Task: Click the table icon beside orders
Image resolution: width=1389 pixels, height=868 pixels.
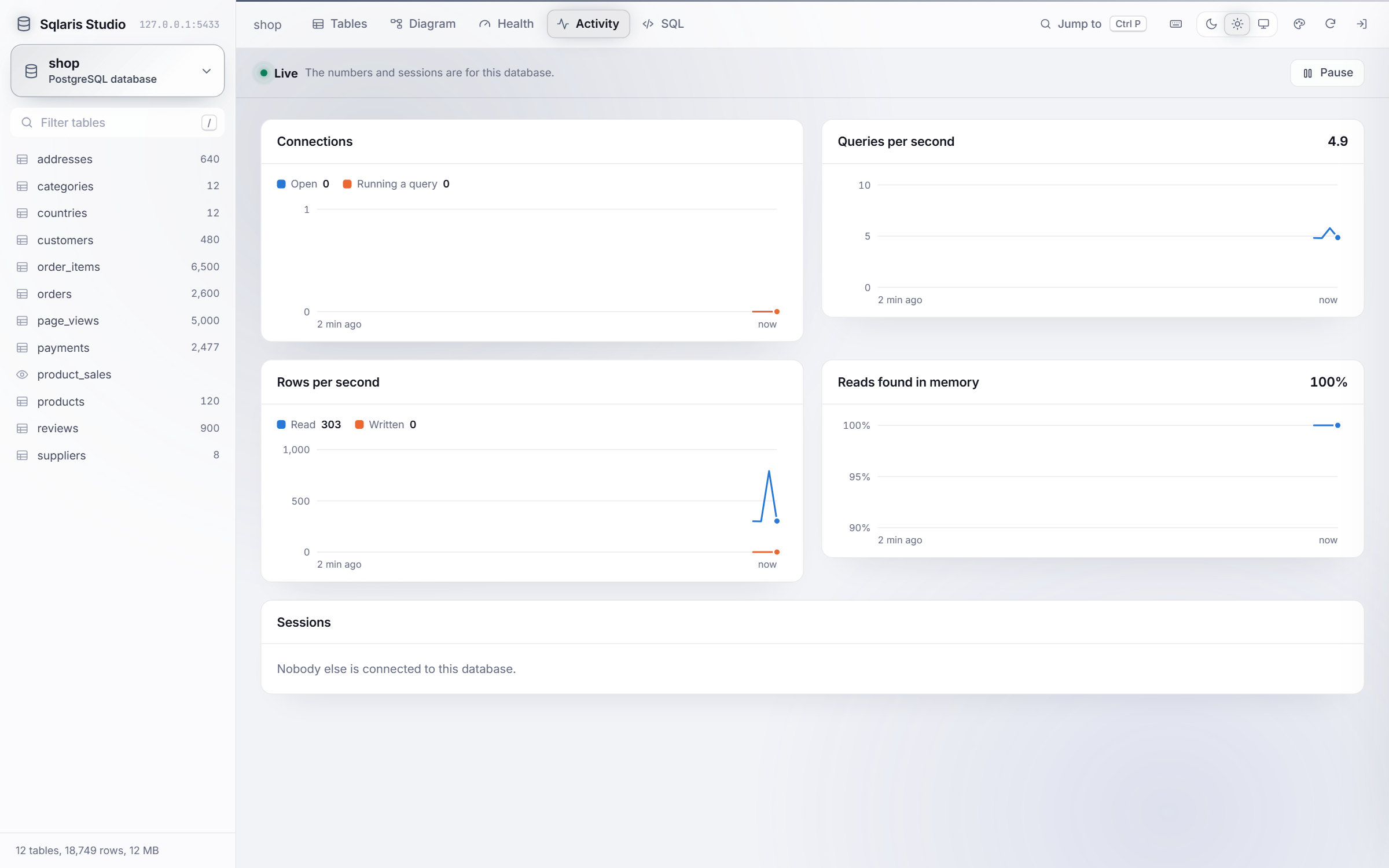Action: [x=23, y=293]
